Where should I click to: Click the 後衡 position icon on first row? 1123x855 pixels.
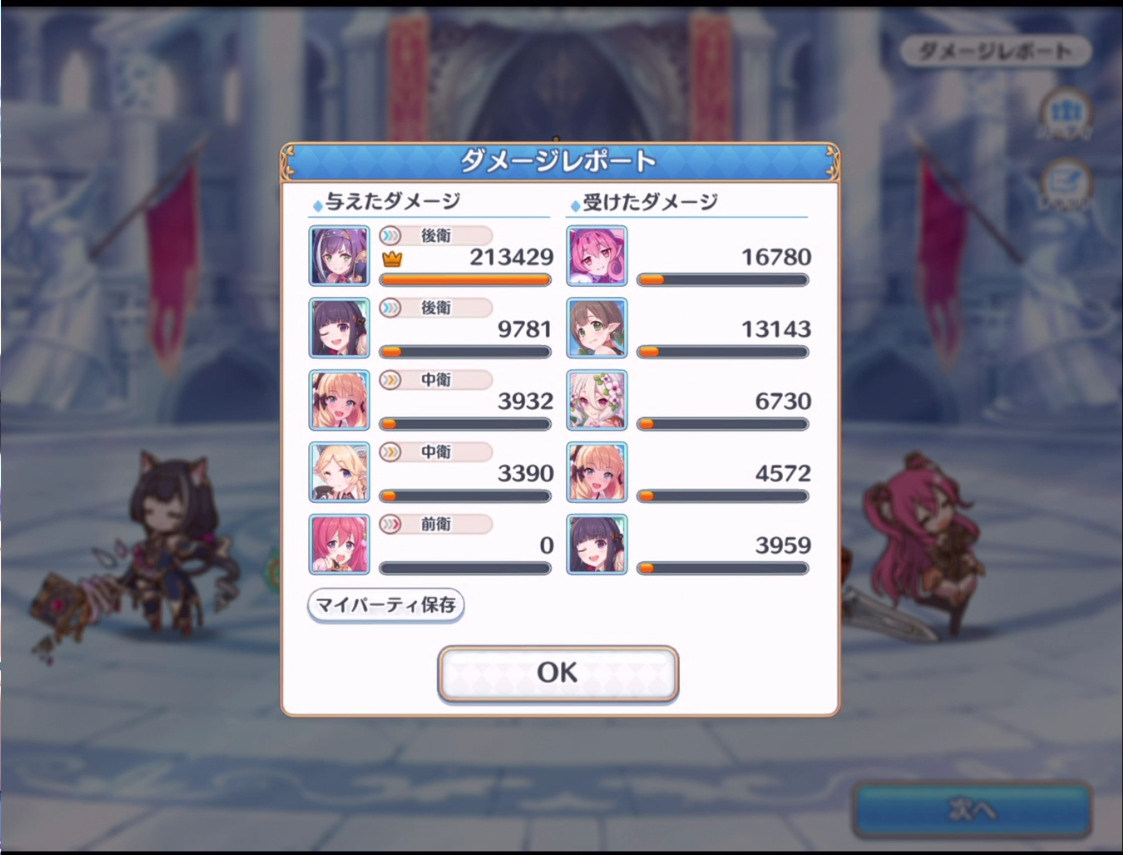click(390, 235)
